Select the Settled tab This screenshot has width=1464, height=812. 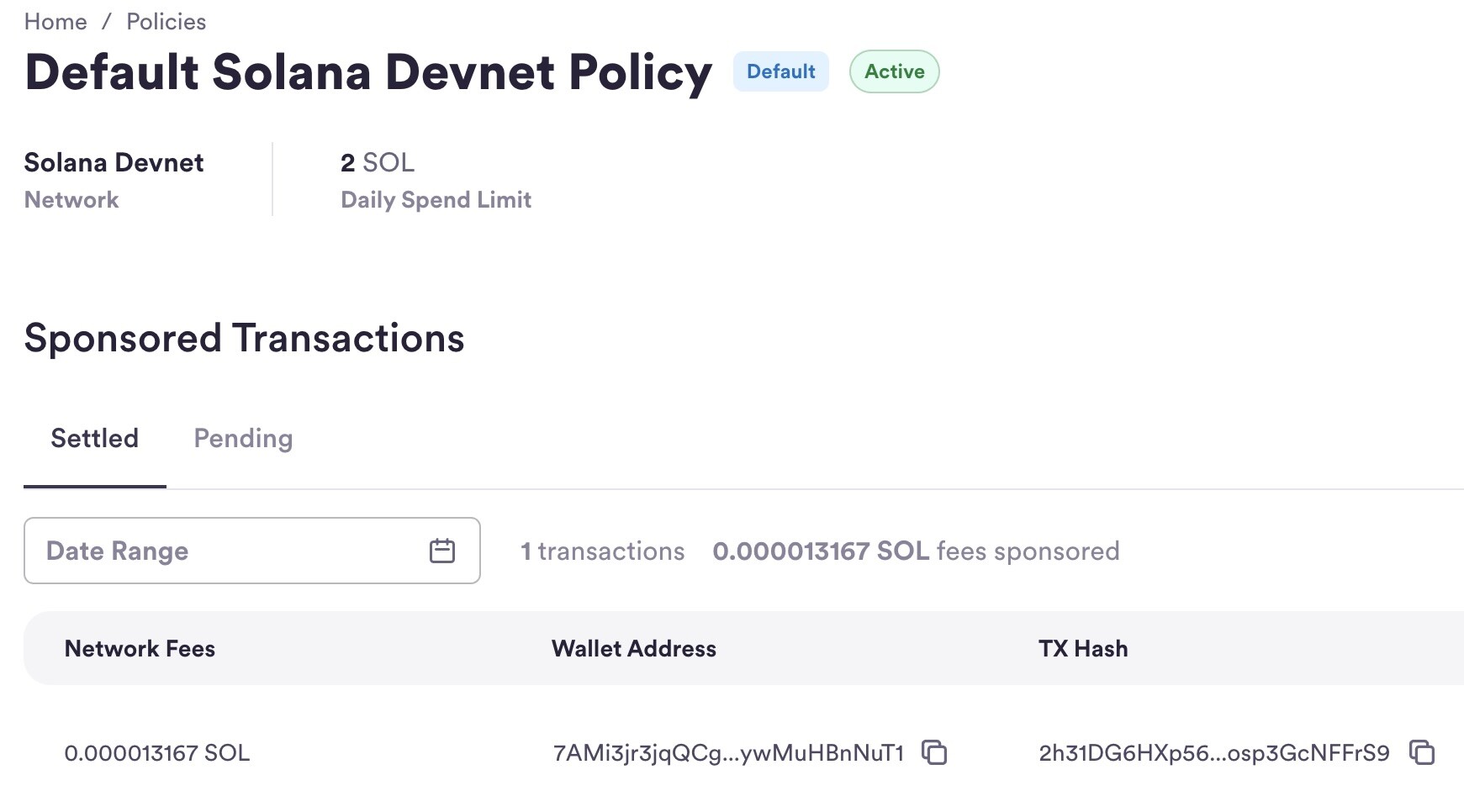[94, 439]
